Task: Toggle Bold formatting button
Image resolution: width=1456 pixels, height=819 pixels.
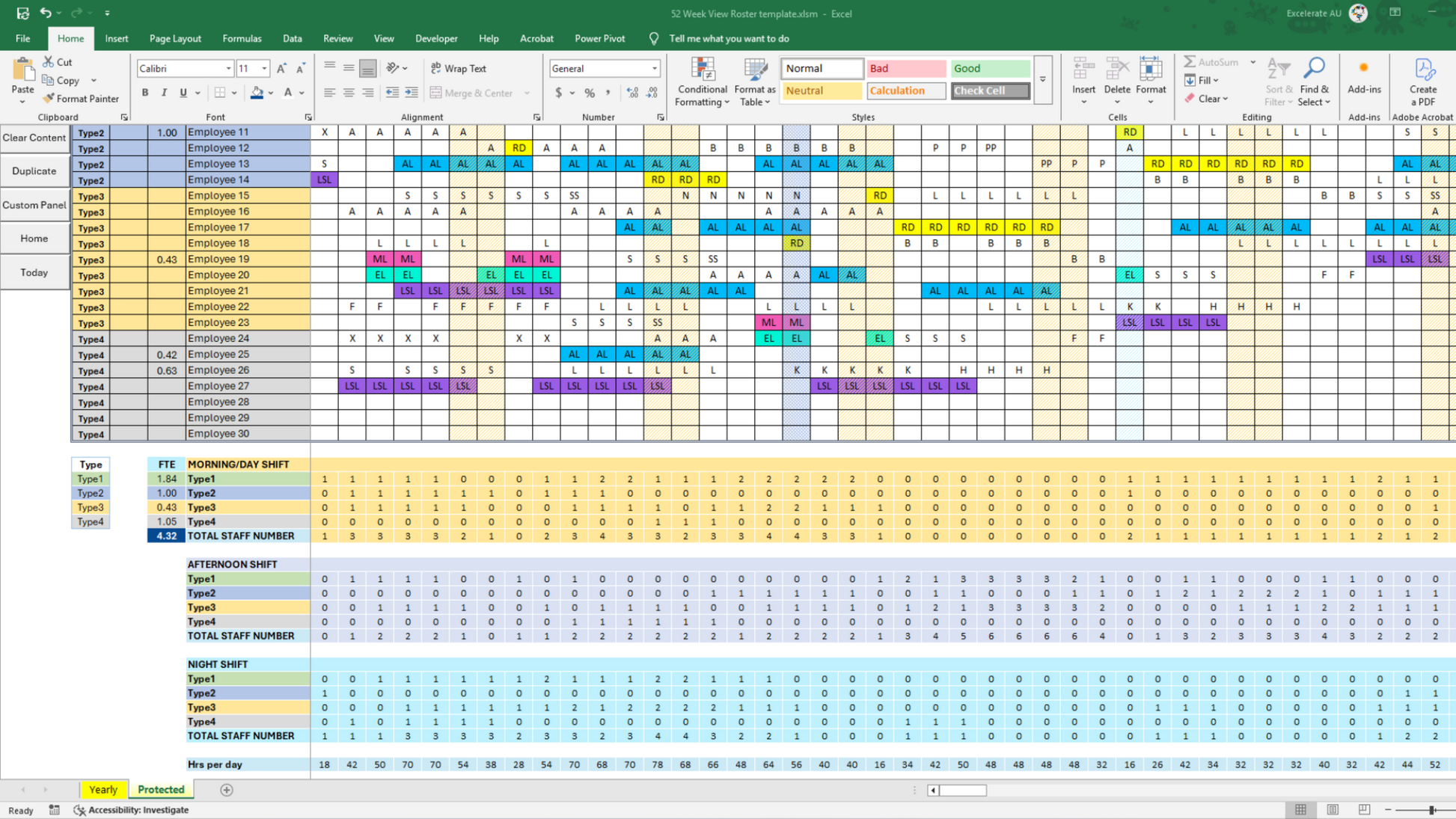Action: (x=145, y=93)
